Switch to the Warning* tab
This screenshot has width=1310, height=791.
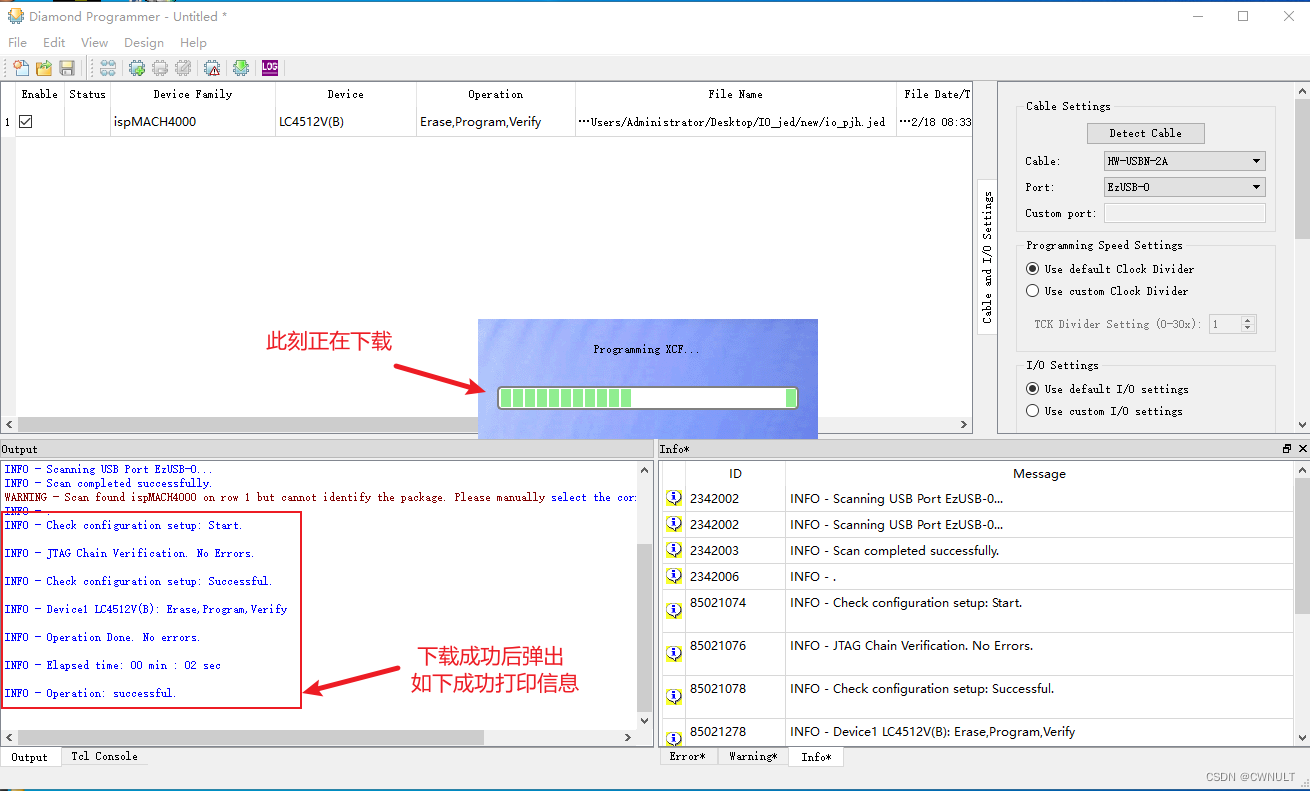(x=753, y=757)
